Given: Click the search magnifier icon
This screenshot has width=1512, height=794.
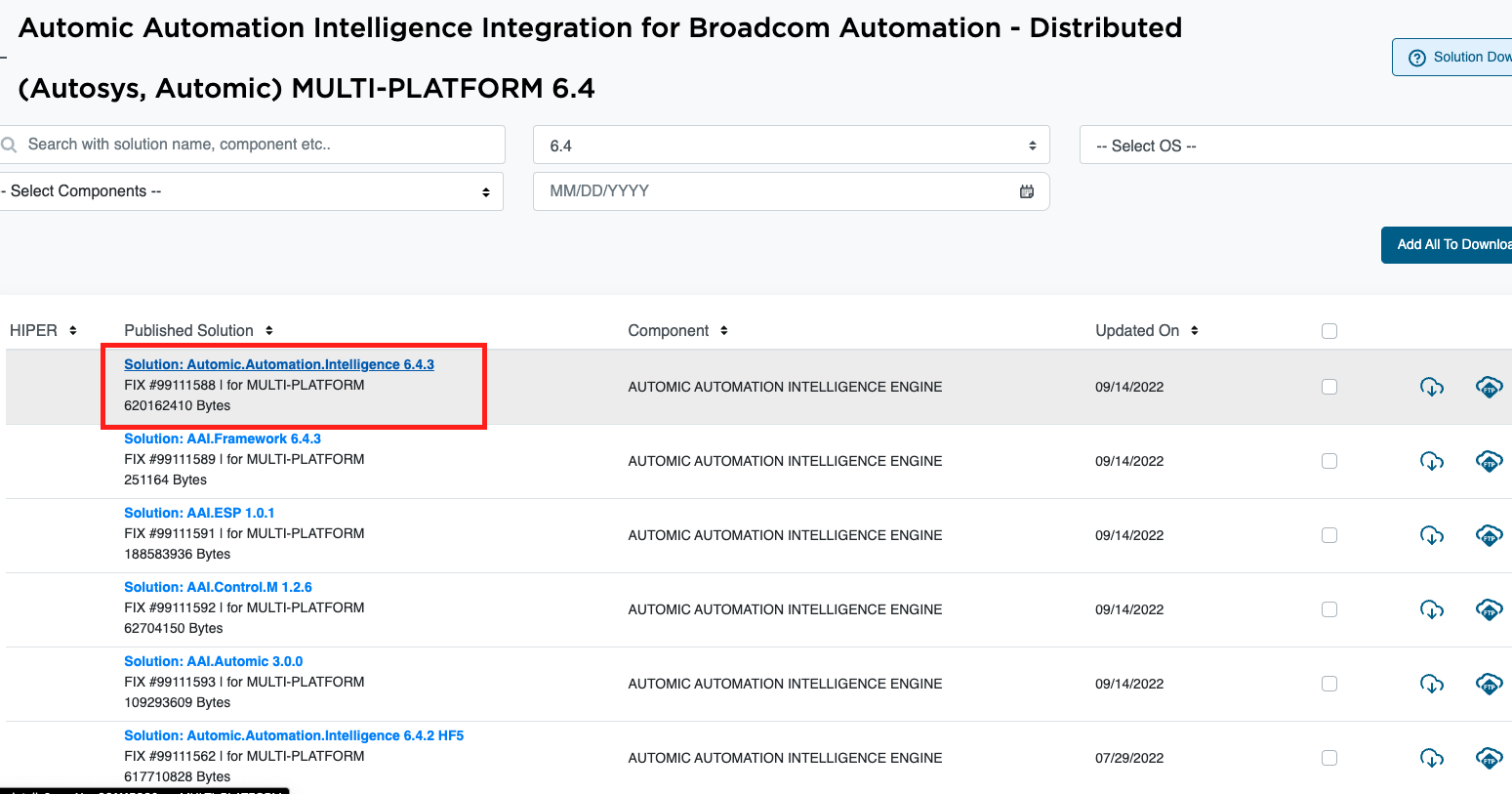Looking at the screenshot, I should tap(11, 145).
